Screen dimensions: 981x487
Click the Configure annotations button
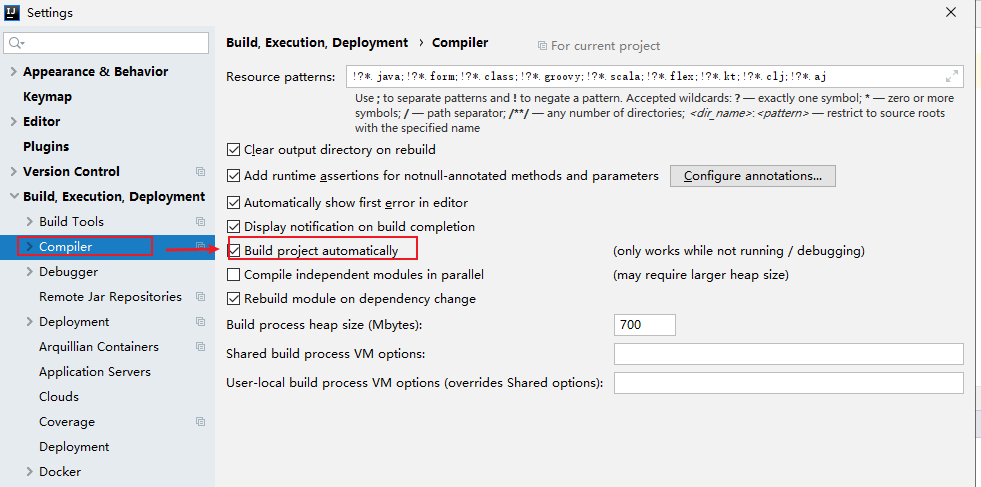point(753,176)
